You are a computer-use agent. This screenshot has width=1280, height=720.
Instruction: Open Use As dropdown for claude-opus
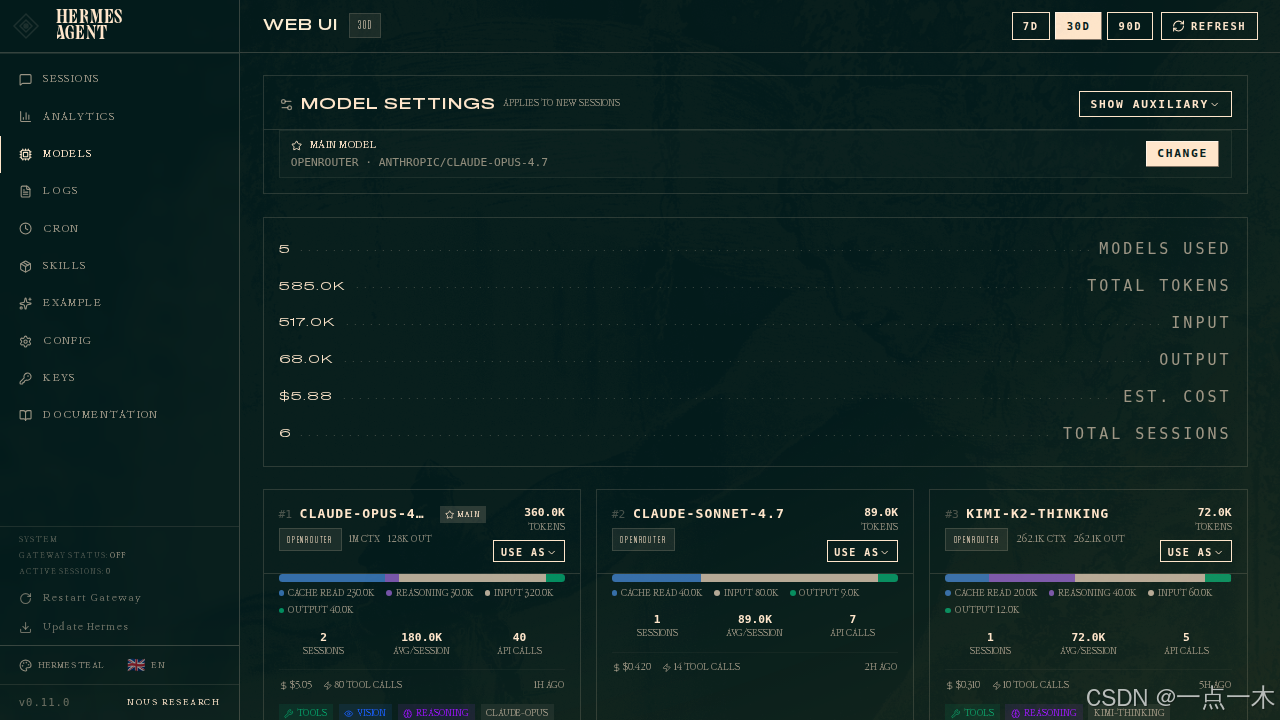[x=529, y=552]
